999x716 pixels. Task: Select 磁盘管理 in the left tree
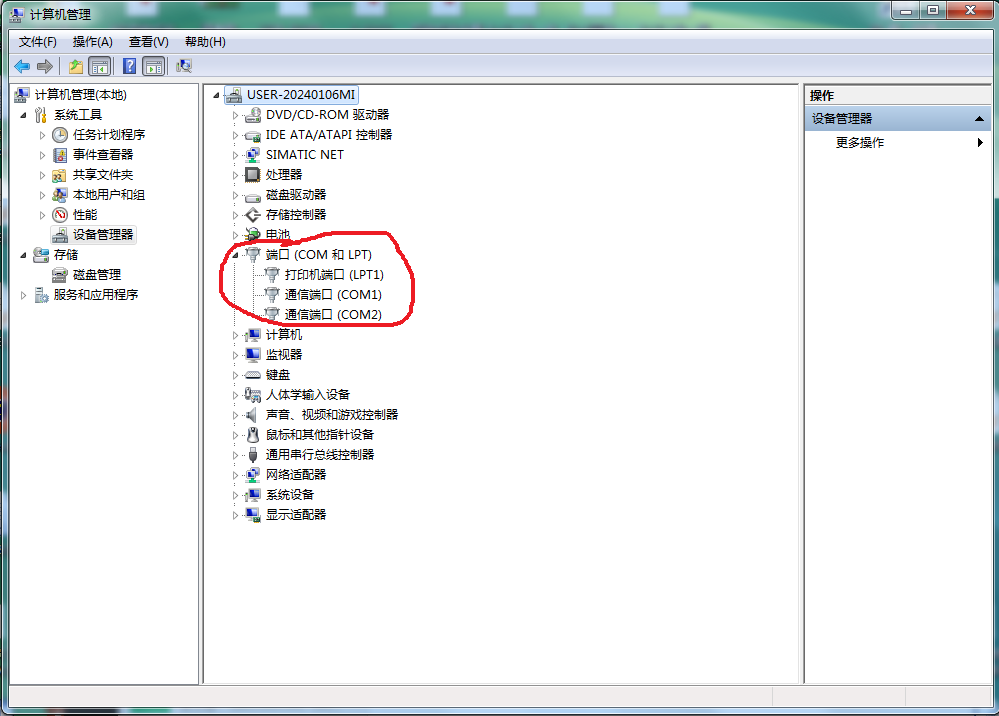pyautogui.click(x=97, y=275)
